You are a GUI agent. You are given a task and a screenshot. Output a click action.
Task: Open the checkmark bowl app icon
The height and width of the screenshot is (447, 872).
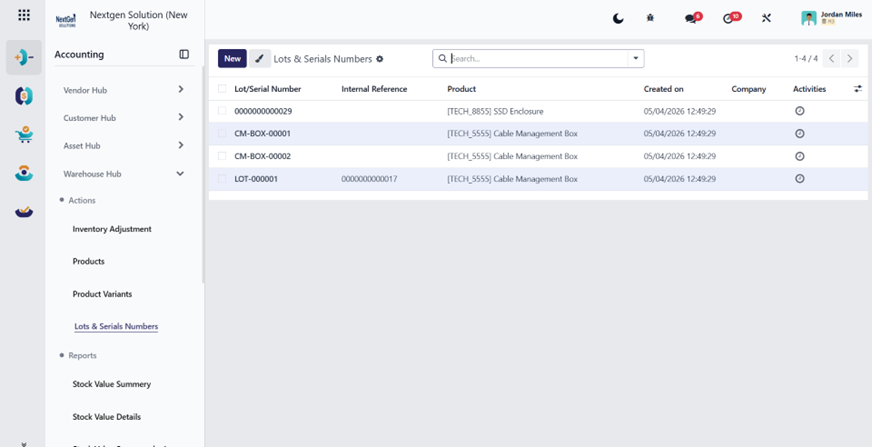(24, 211)
